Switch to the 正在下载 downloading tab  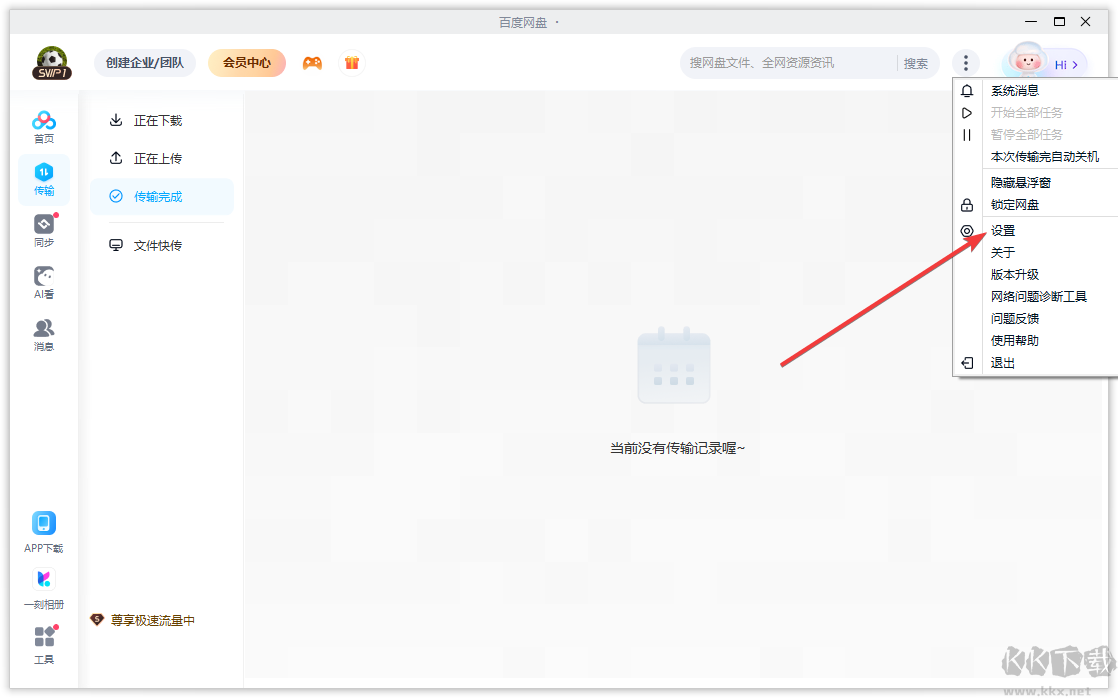[x=158, y=120]
